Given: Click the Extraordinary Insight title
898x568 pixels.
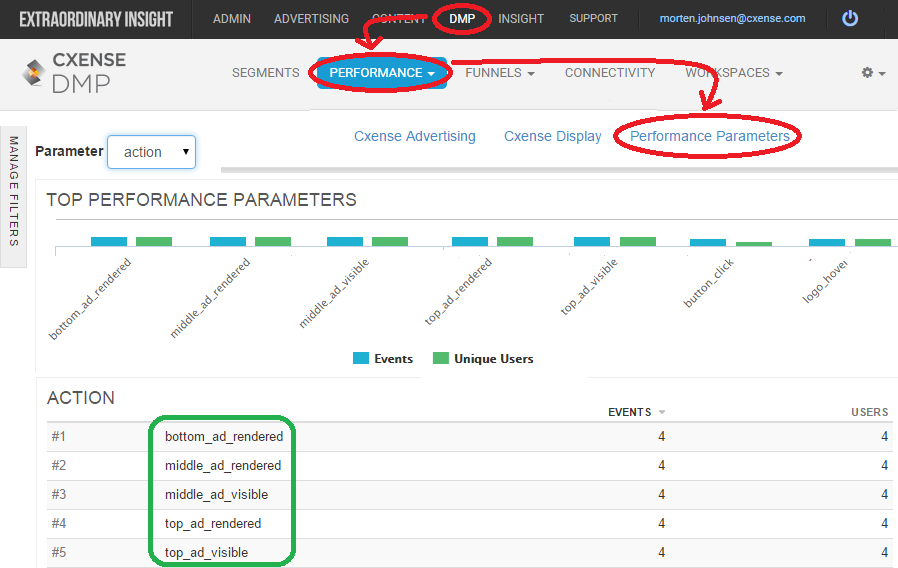Looking at the screenshot, I should [96, 19].
